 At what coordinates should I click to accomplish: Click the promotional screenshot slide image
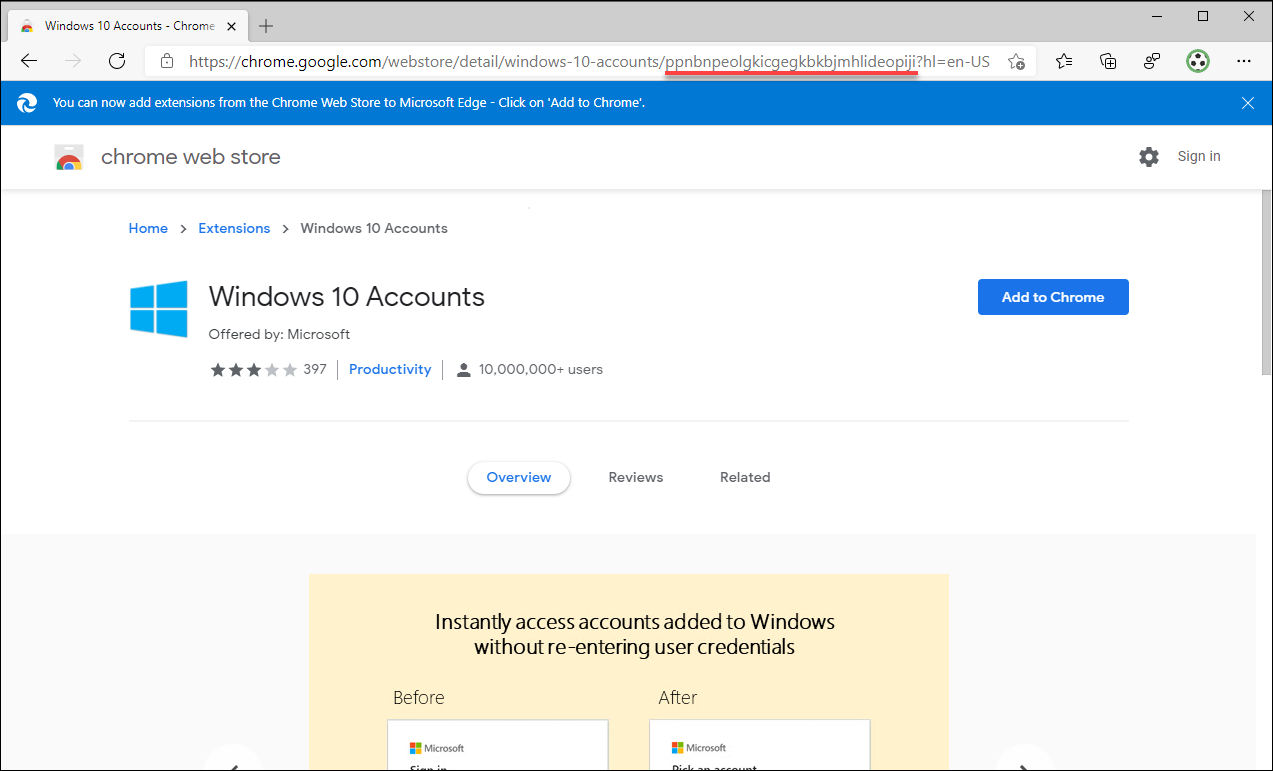[x=628, y=672]
